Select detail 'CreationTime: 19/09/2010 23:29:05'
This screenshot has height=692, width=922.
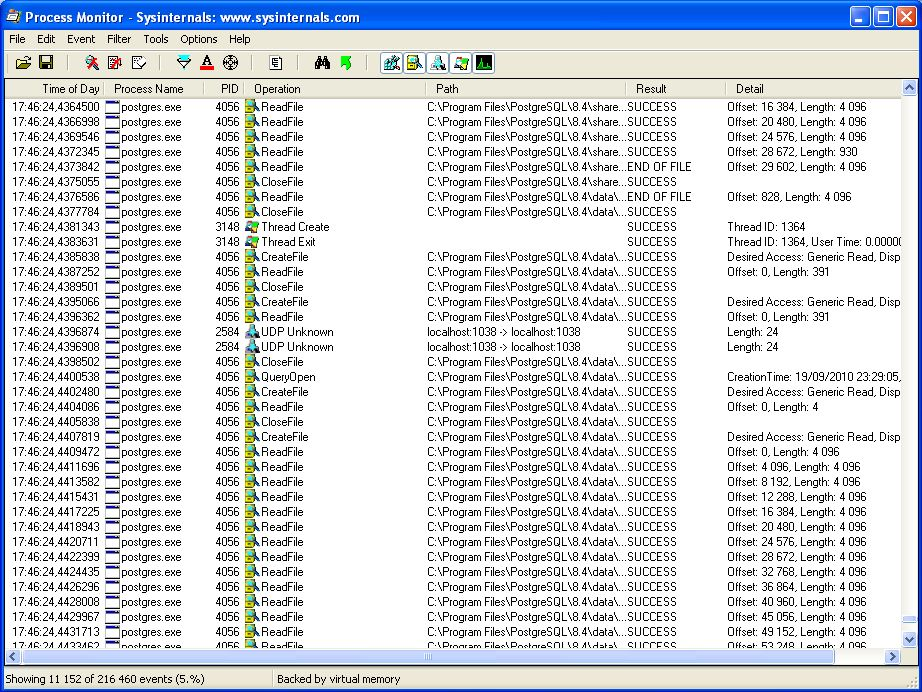[813, 377]
